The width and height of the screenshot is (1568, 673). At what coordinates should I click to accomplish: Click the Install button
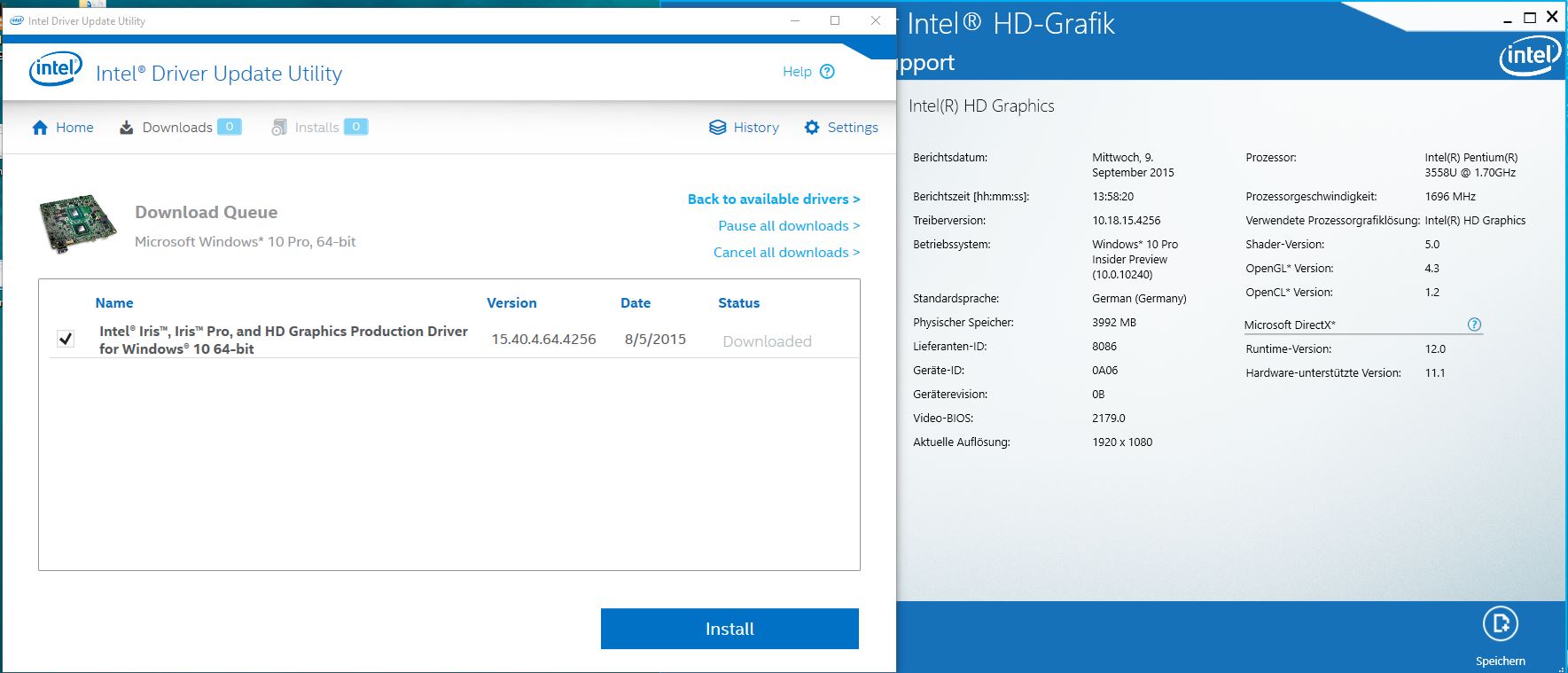pos(729,629)
